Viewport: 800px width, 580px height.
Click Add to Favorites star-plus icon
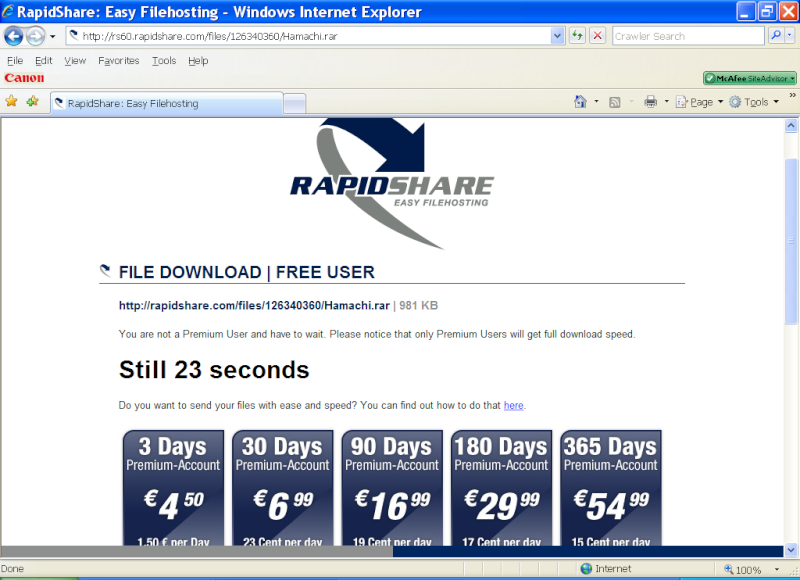pyautogui.click(x=33, y=102)
